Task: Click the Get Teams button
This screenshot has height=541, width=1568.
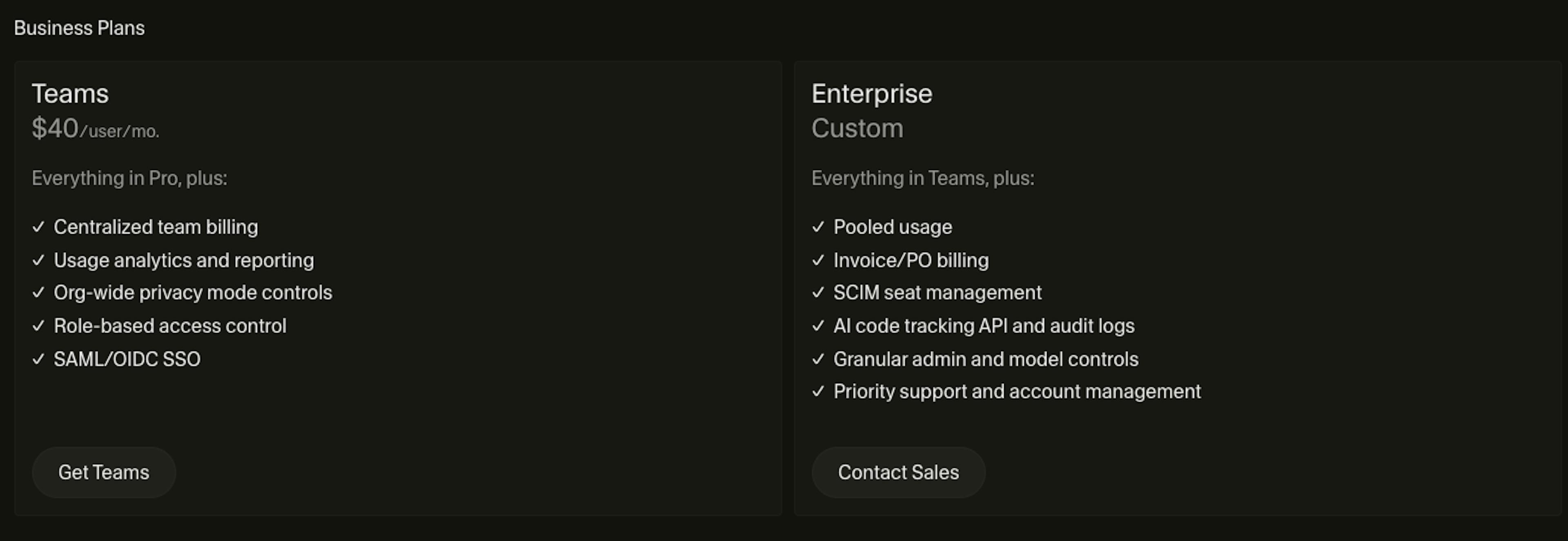Action: (103, 472)
